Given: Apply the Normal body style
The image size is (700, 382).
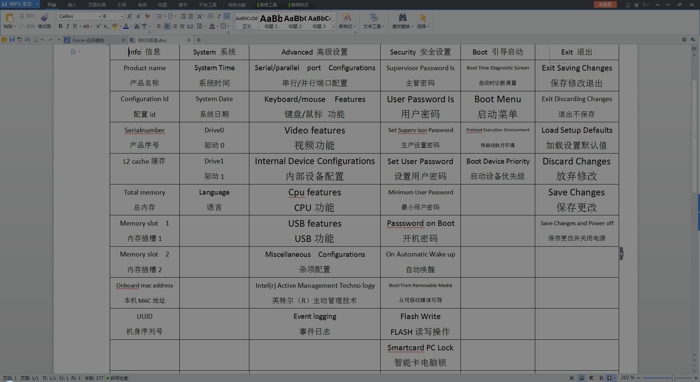Looking at the screenshot, I should pyautogui.click(x=247, y=21).
